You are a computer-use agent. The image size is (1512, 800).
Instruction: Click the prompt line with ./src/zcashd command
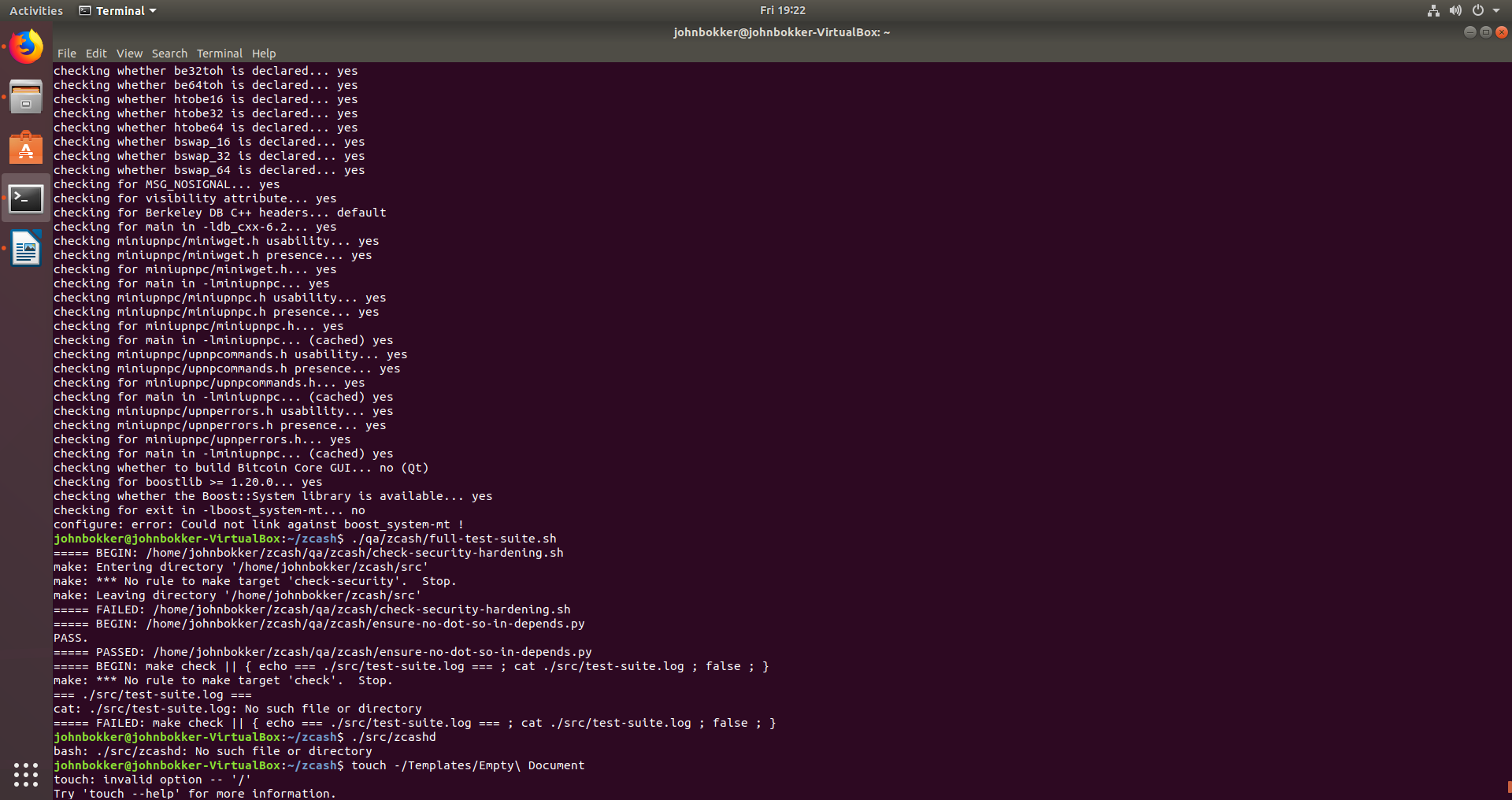pos(245,737)
